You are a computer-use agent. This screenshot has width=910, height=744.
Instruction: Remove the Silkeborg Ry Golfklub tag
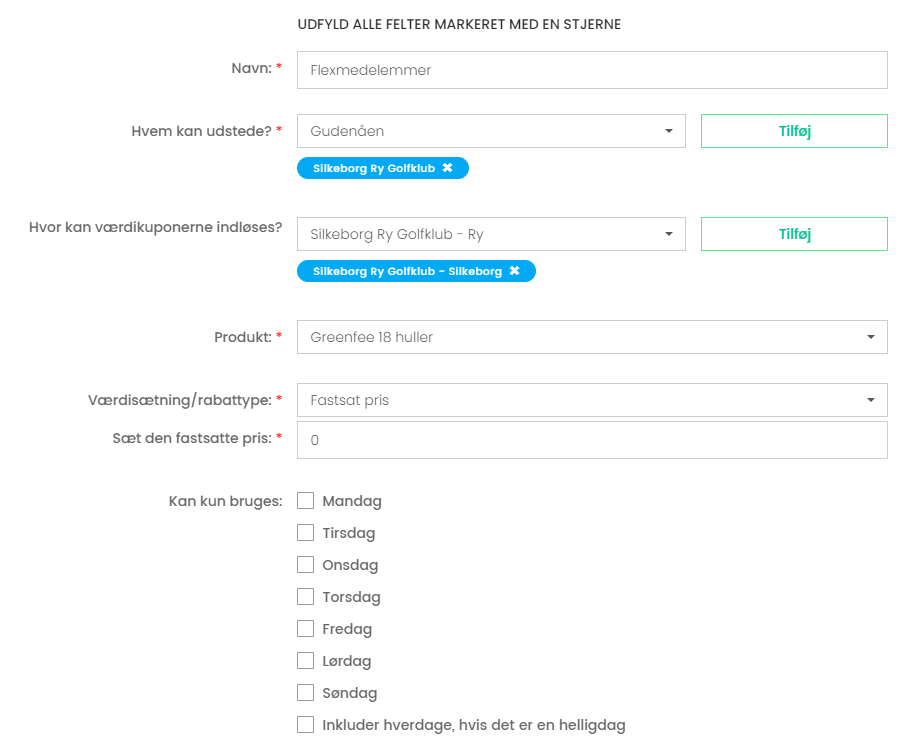coord(447,168)
